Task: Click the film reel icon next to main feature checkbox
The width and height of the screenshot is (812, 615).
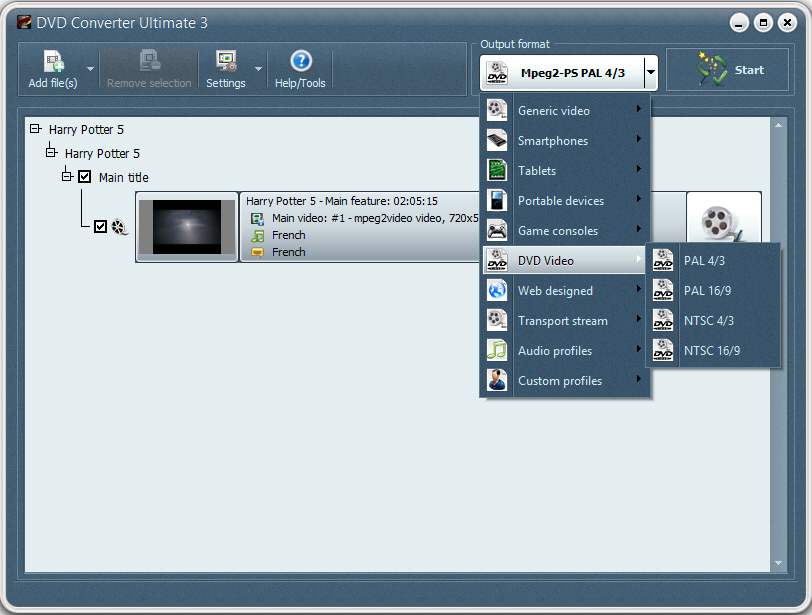Action: click(x=120, y=227)
